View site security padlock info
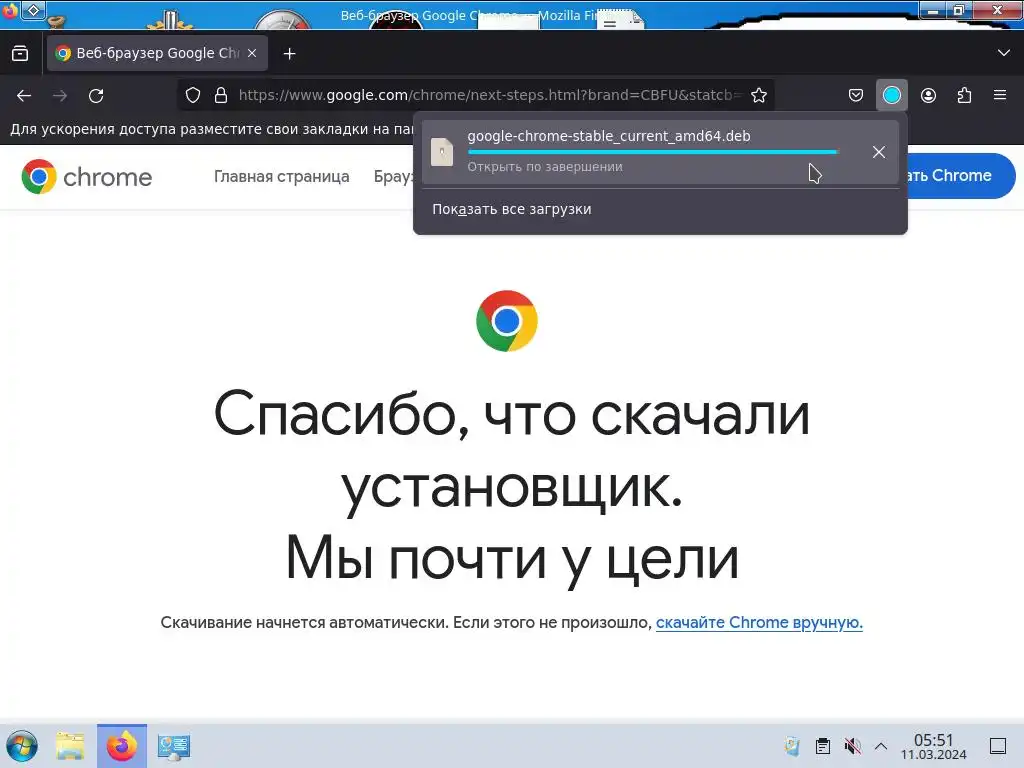The height and width of the screenshot is (768, 1024). (221, 95)
